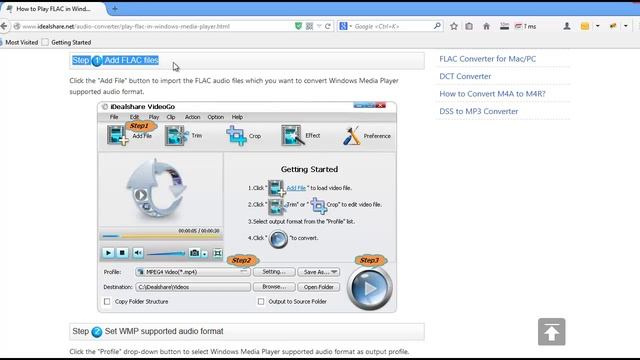Screen dimensions: 640x360
Task: Open the Profile format dropdown
Action: click(x=193, y=272)
